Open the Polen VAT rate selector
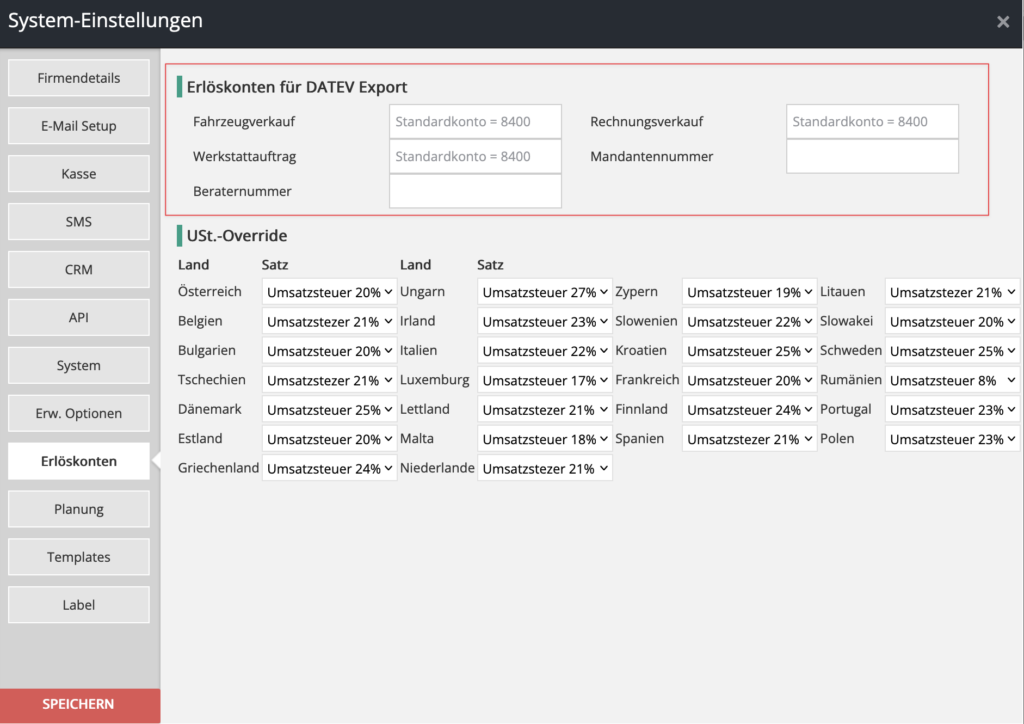 [952, 438]
